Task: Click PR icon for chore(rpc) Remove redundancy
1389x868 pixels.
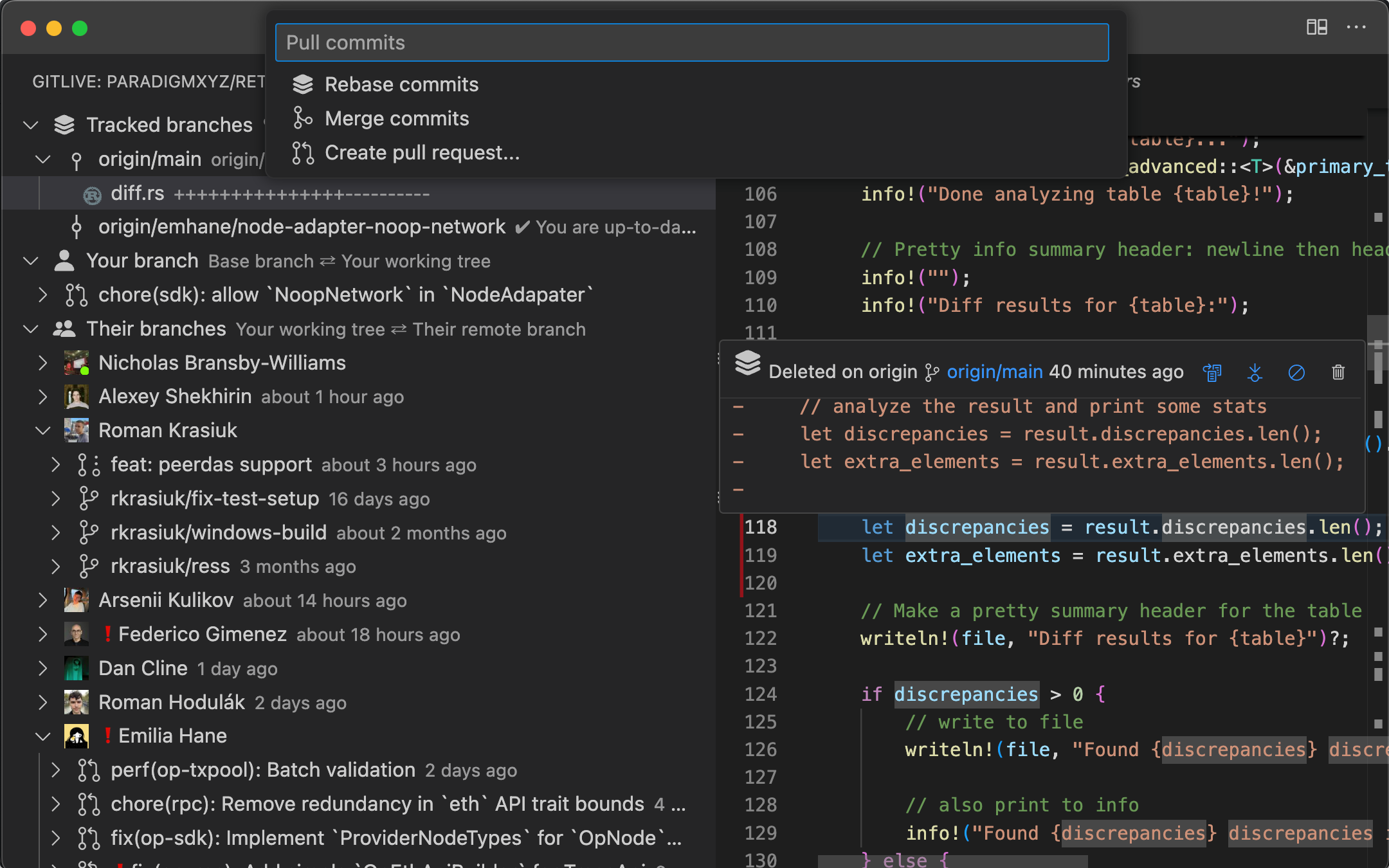Action: [x=89, y=804]
